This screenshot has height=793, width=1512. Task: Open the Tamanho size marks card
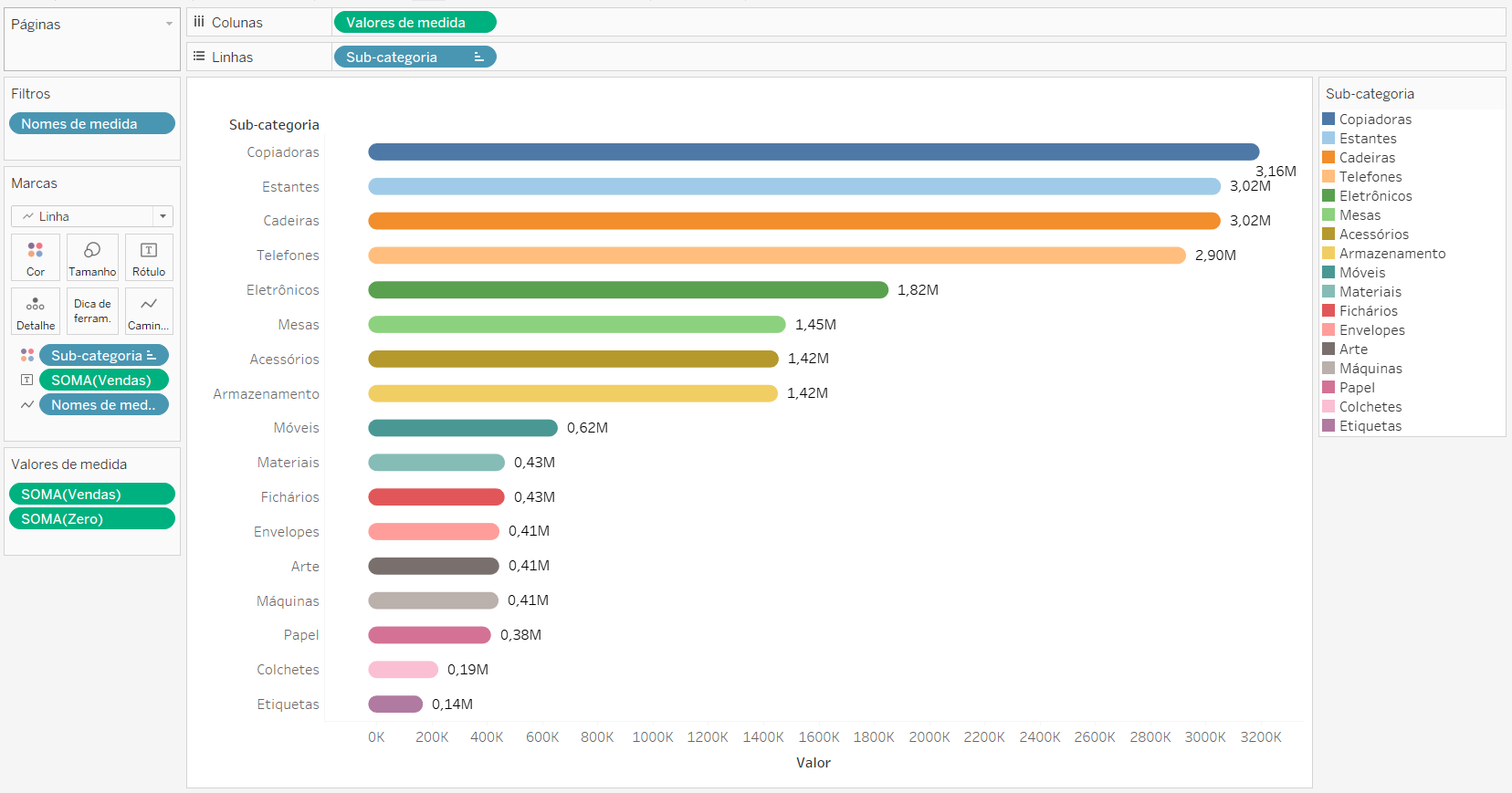(92, 257)
